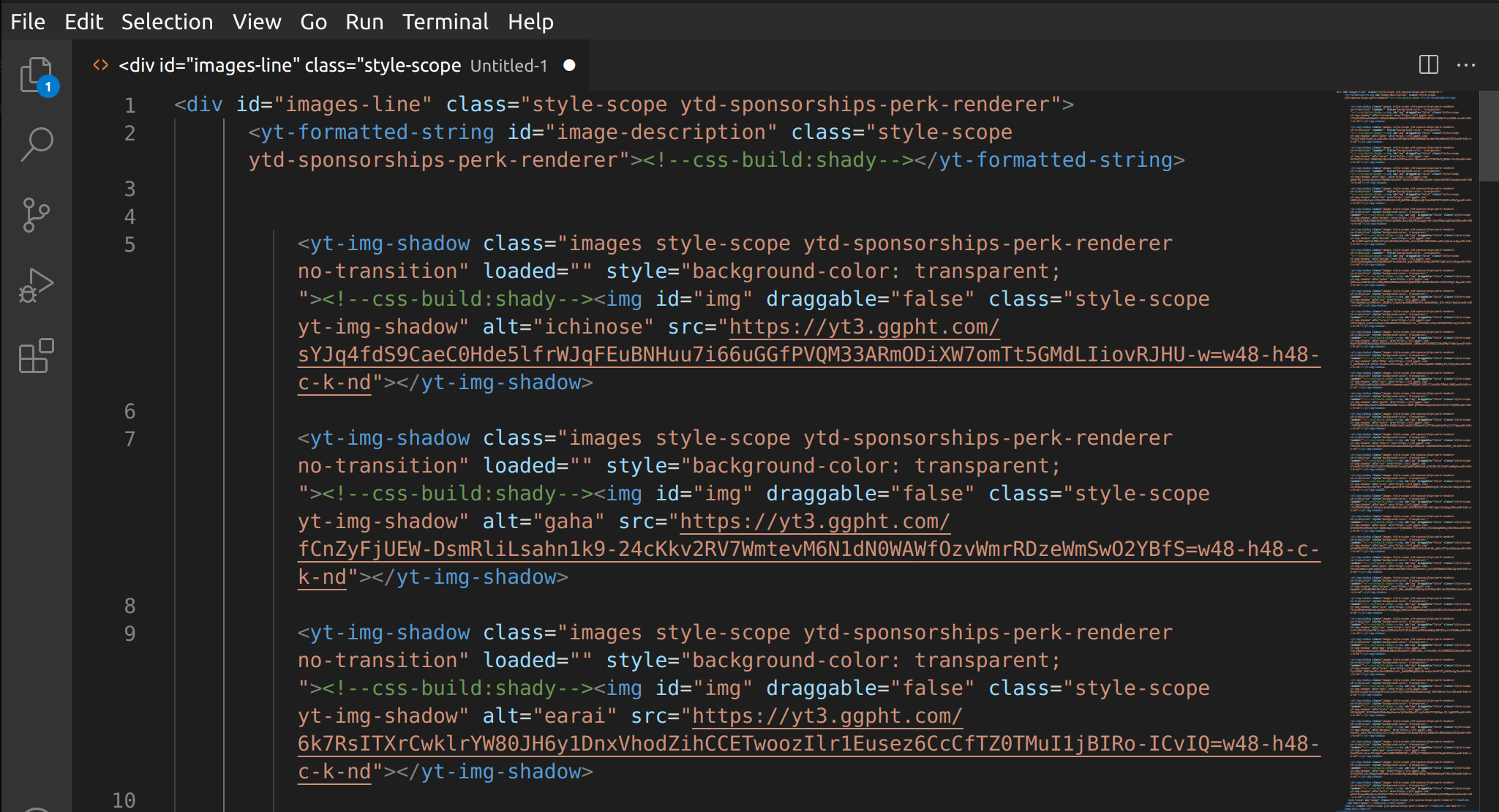Click the vertical scrollbar thumb
The image size is (1499, 812).
1489,135
